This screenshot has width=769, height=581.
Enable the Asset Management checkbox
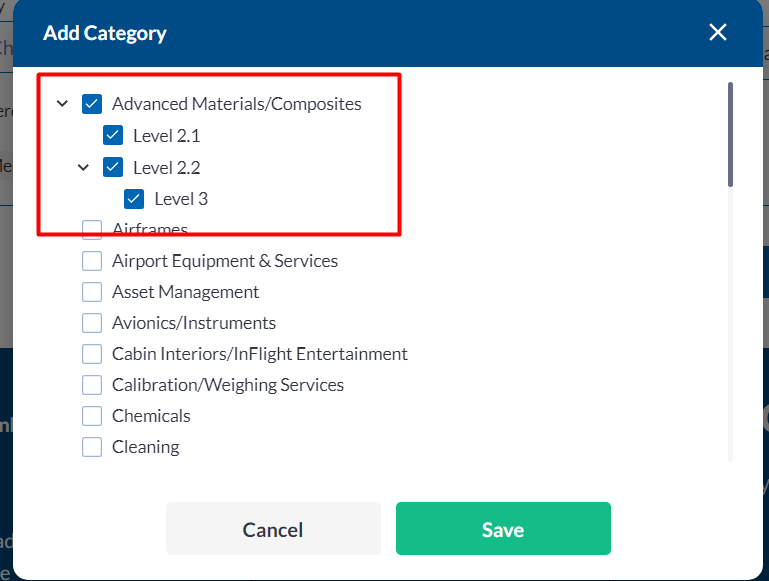point(92,292)
